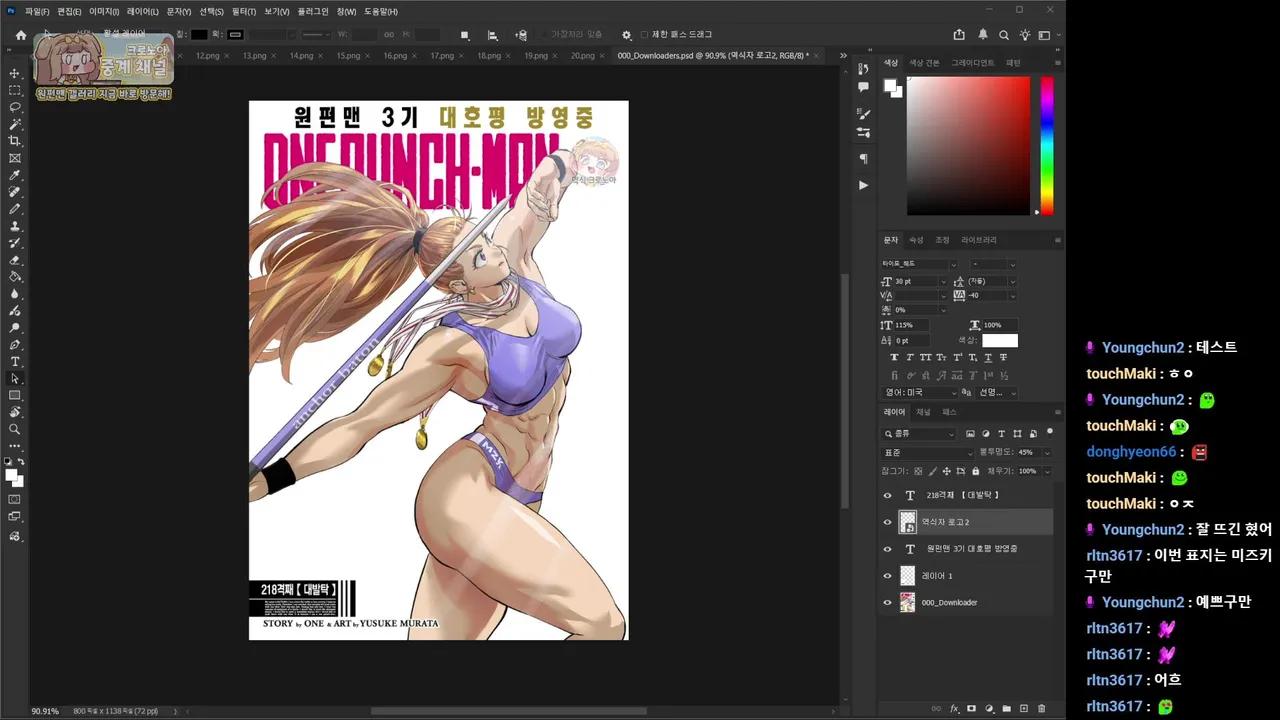The height and width of the screenshot is (720, 1280).
Task: Open the fill 100% dropdown arrow
Action: [1047, 471]
